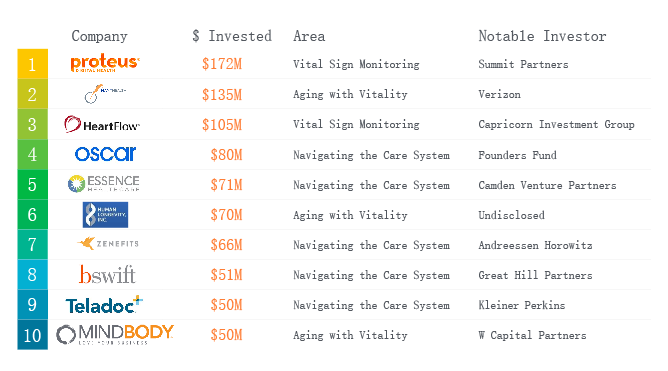Select the Notable Investor column header
The image size is (668, 371).
tap(542, 36)
